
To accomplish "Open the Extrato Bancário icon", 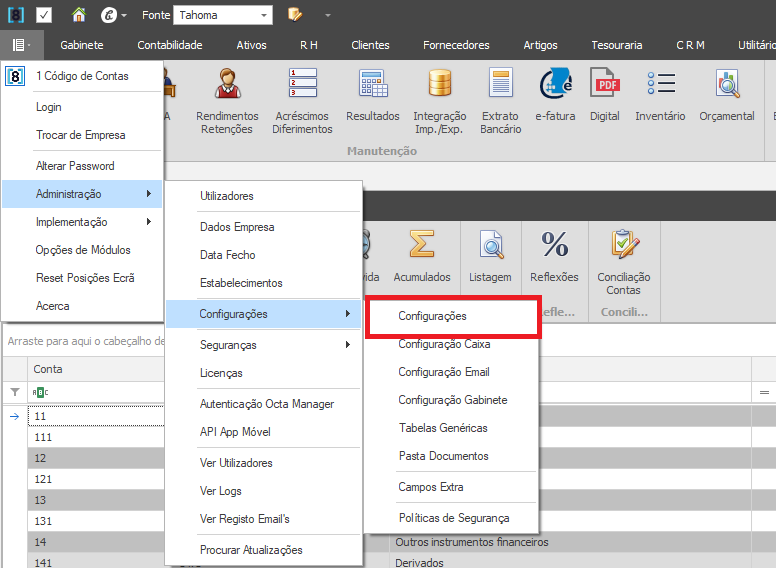I will pos(500,100).
